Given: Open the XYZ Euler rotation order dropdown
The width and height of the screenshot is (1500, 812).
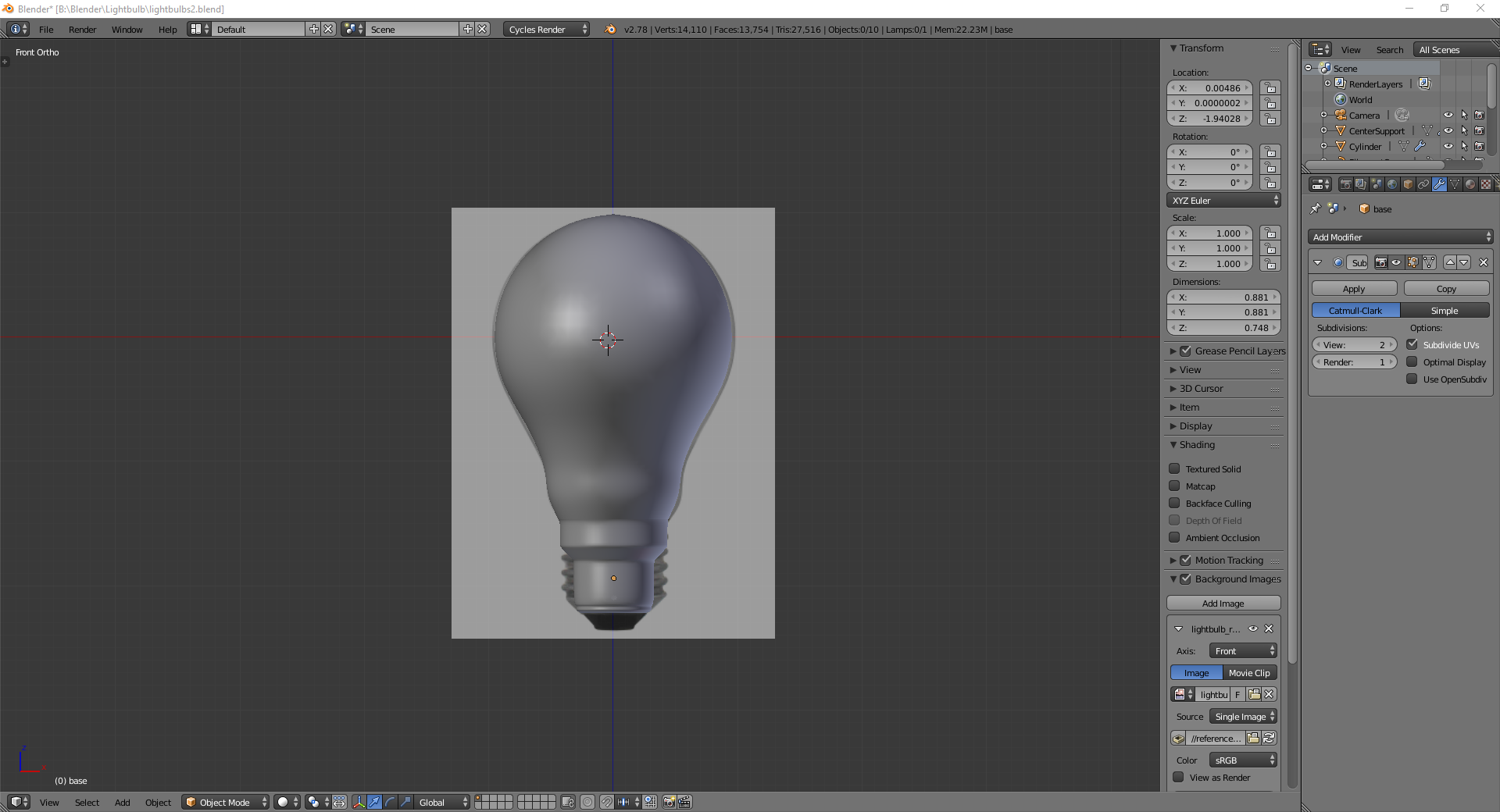Looking at the screenshot, I should [1223, 200].
